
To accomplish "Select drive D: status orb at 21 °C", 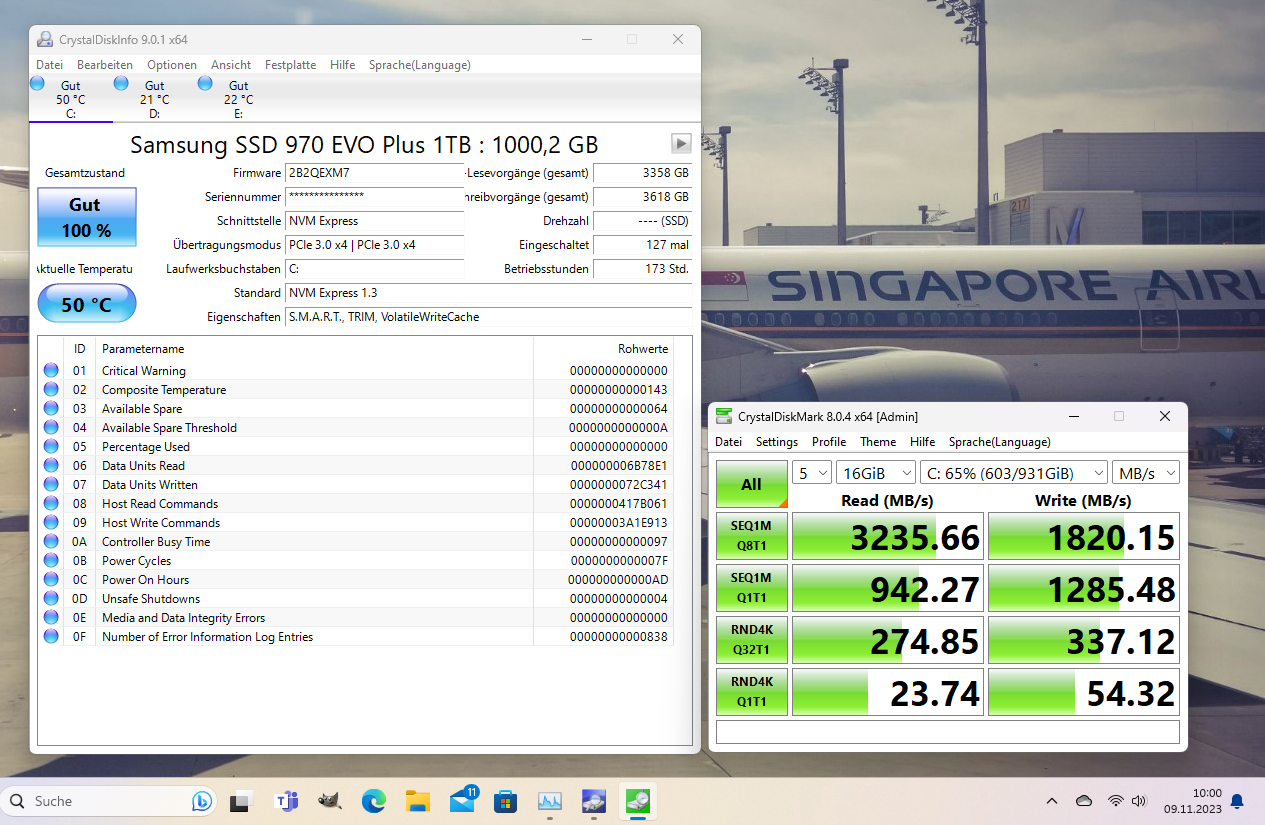I will (x=122, y=83).
